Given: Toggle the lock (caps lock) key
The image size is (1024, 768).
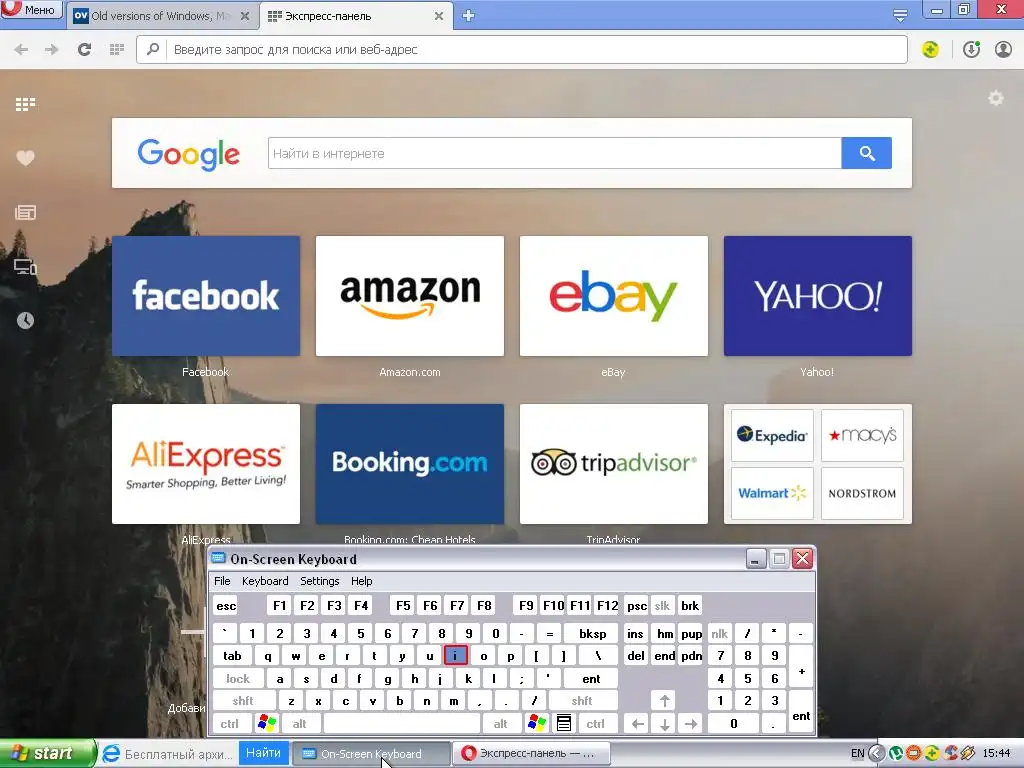Looking at the screenshot, I should [x=238, y=679].
